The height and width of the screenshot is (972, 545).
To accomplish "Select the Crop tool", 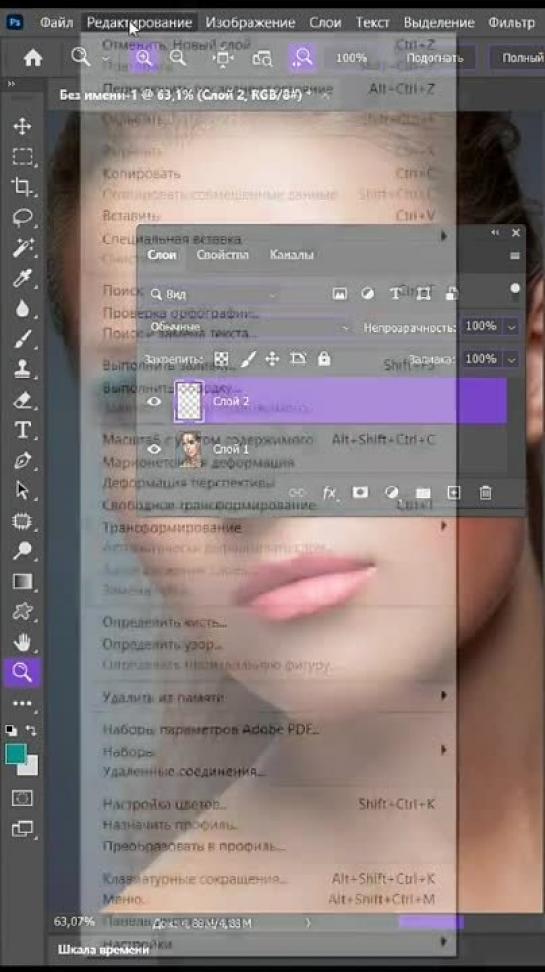I will [x=22, y=187].
